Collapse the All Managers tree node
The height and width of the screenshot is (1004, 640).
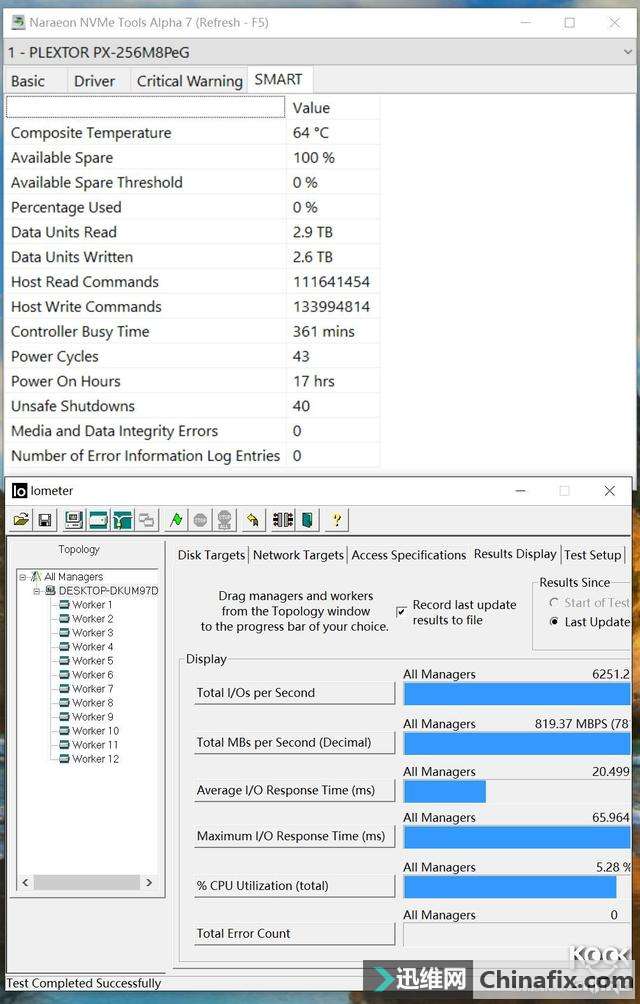point(22,576)
